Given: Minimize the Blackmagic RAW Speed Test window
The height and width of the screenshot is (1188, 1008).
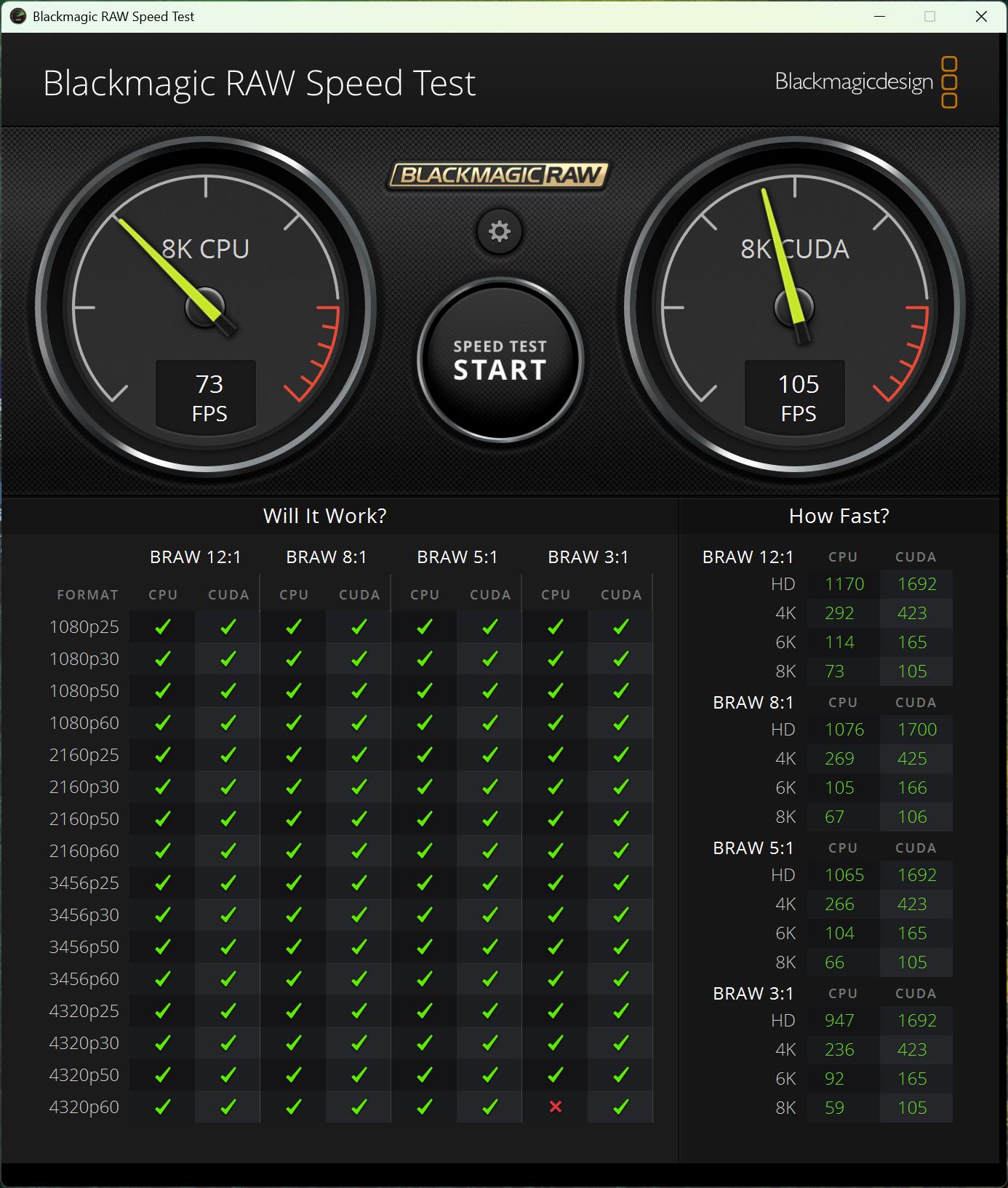Looking at the screenshot, I should (880, 16).
